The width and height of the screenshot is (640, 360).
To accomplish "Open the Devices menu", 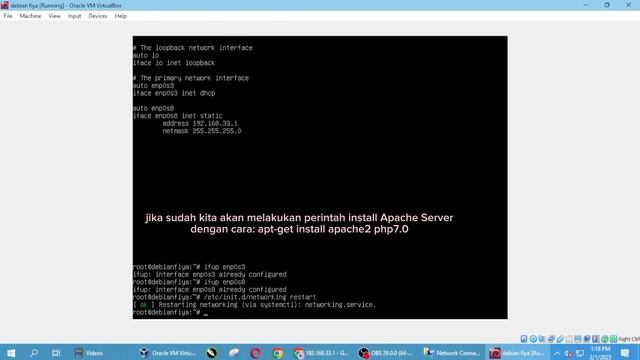I will click(98, 16).
